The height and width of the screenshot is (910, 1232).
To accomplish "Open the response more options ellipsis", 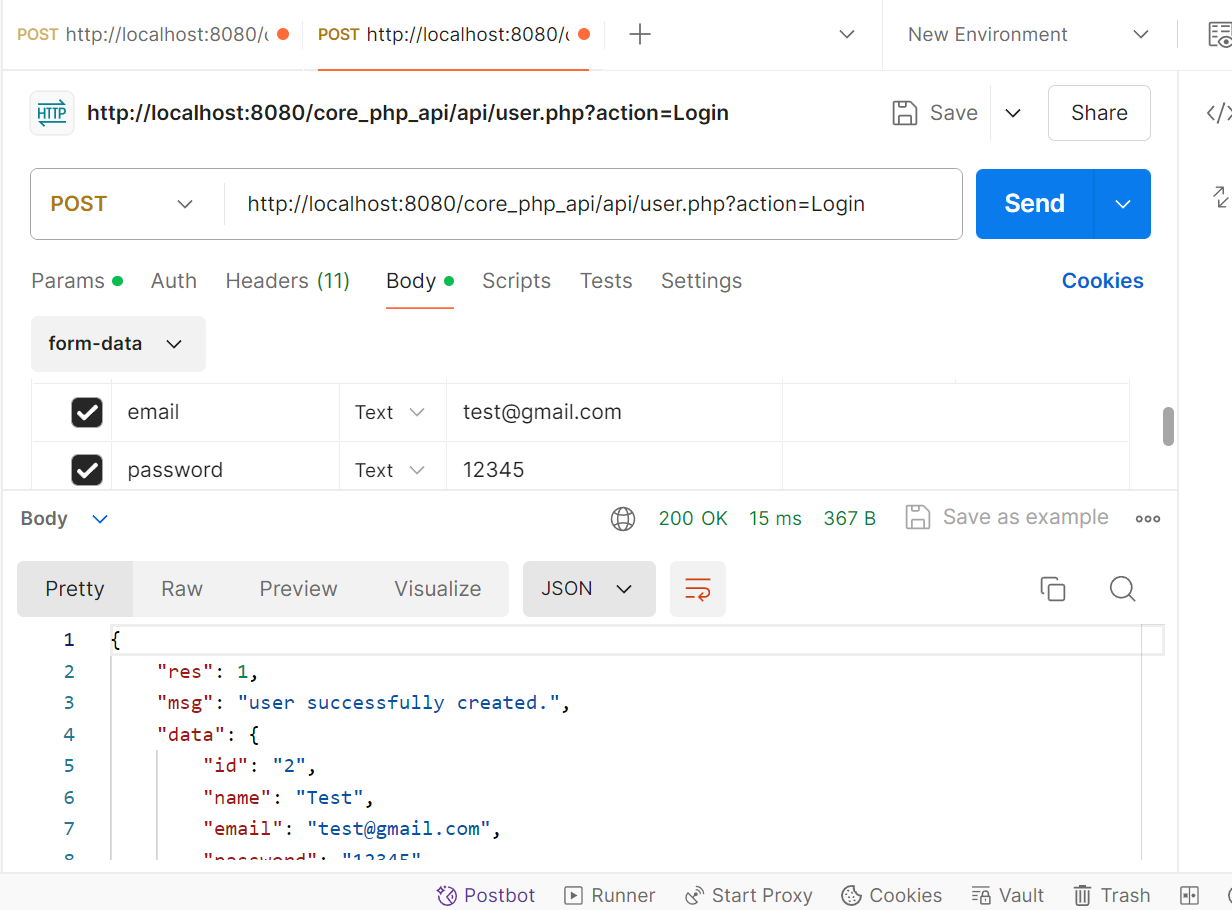I will click(x=1148, y=518).
